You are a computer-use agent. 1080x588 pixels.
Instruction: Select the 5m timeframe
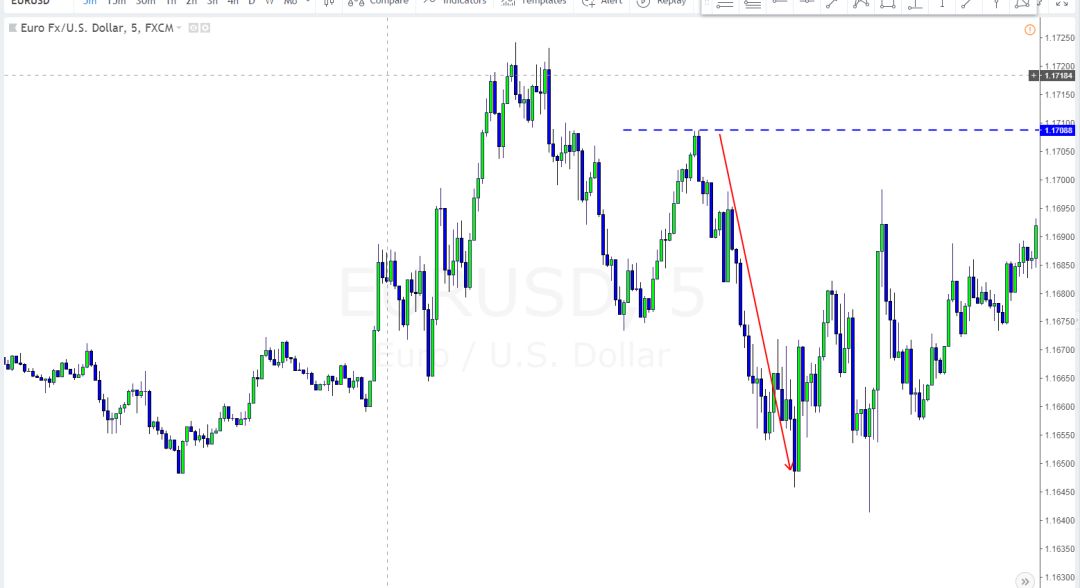(x=90, y=3)
